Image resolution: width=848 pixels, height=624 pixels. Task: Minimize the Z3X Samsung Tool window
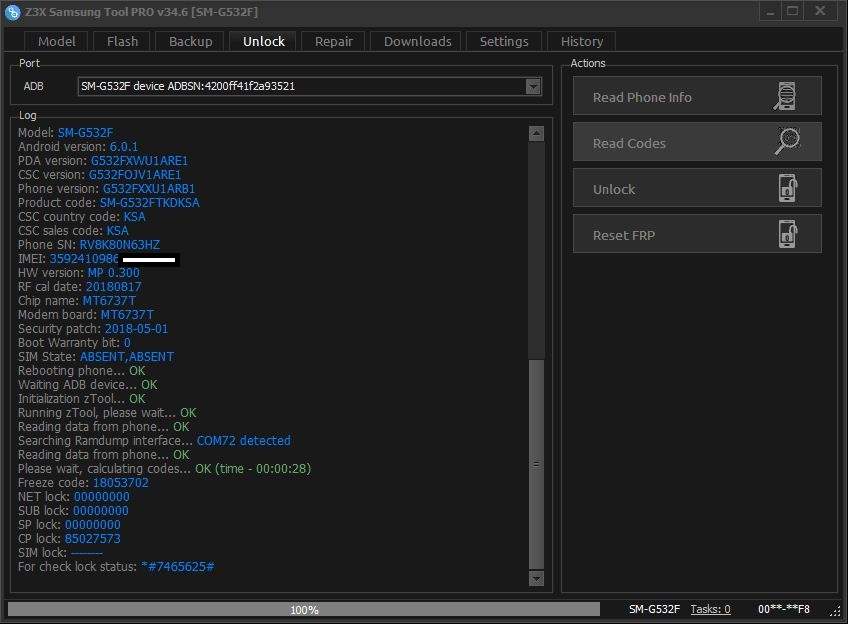(770, 11)
